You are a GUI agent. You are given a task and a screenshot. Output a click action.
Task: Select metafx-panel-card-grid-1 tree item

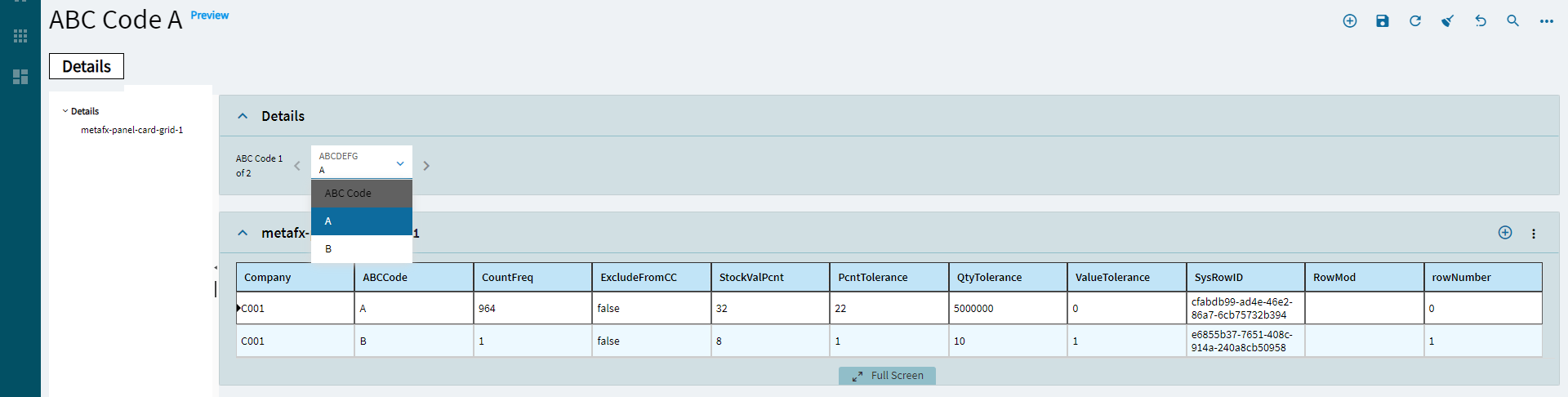point(132,130)
